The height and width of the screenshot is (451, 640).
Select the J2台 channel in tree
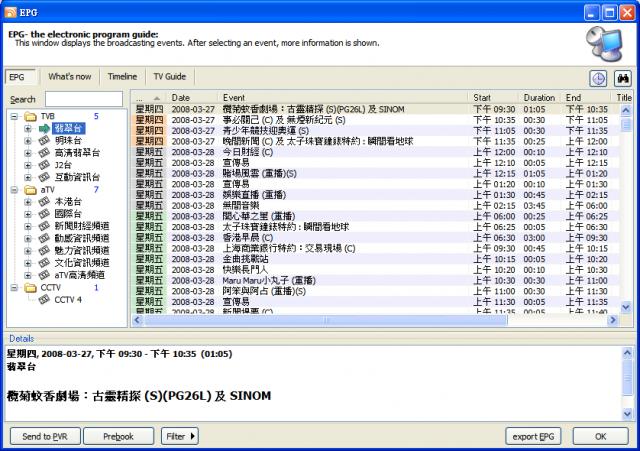click(62, 165)
